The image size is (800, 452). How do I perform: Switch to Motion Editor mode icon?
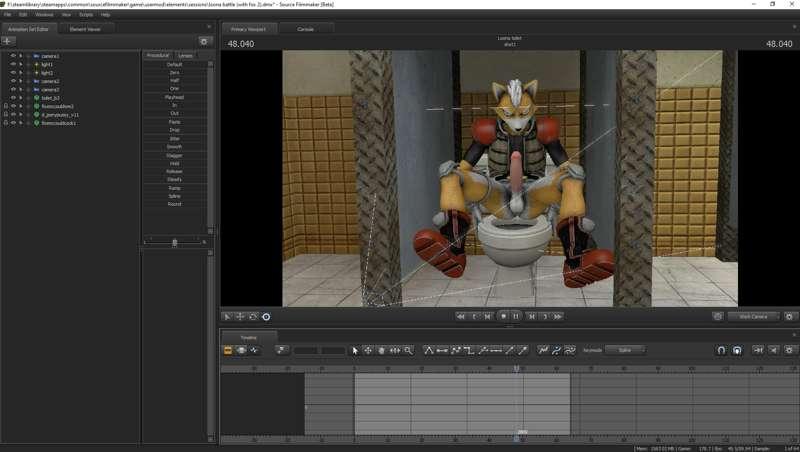click(241, 350)
